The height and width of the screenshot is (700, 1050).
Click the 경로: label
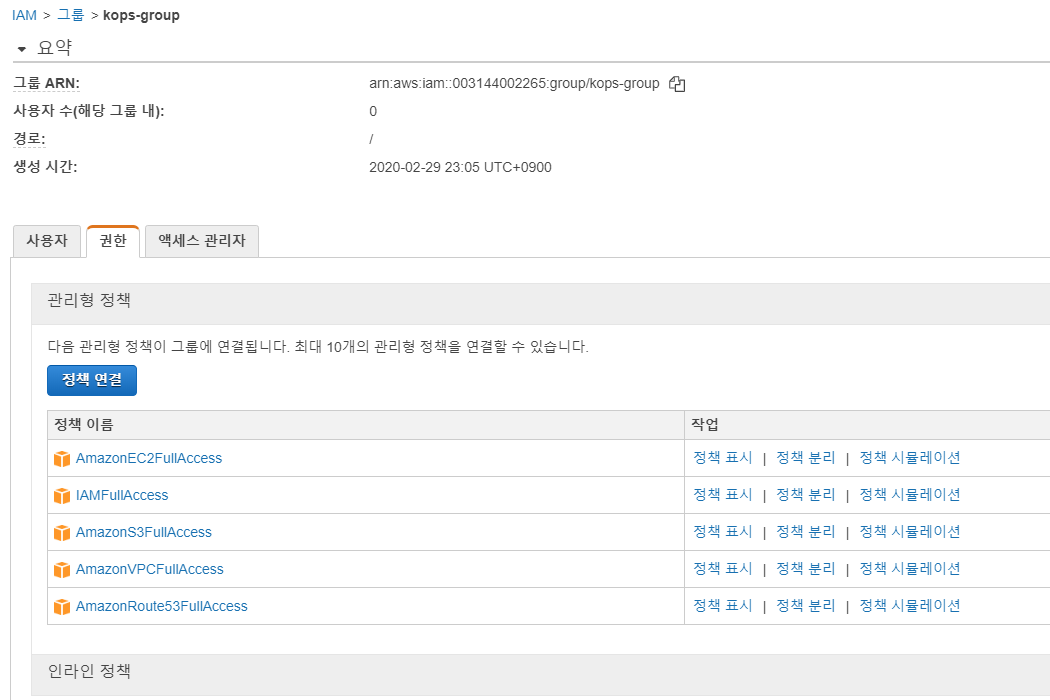pyautogui.click(x=29, y=139)
